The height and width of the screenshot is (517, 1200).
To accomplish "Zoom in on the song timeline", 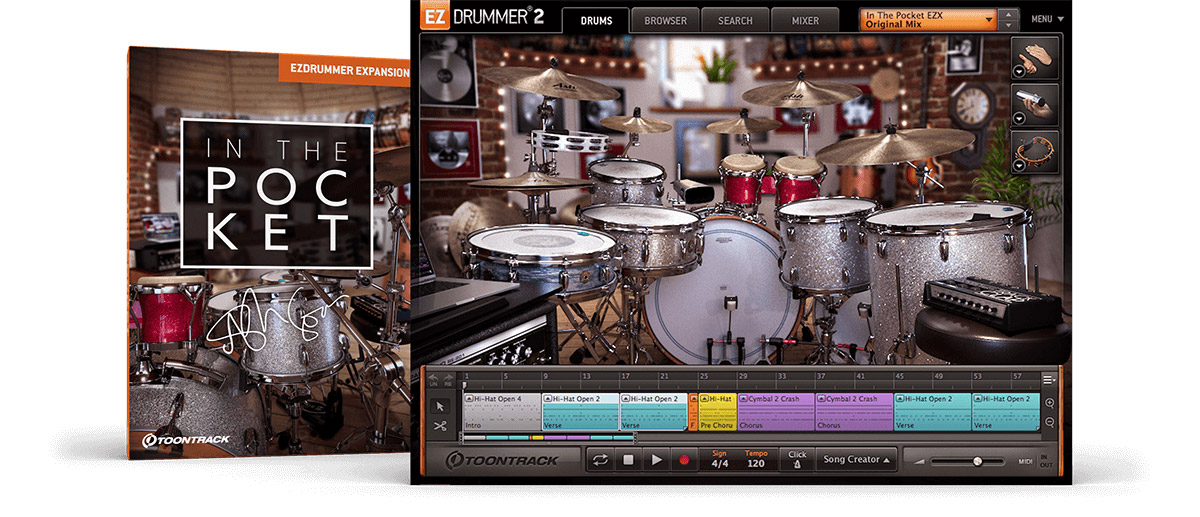I will (1050, 402).
